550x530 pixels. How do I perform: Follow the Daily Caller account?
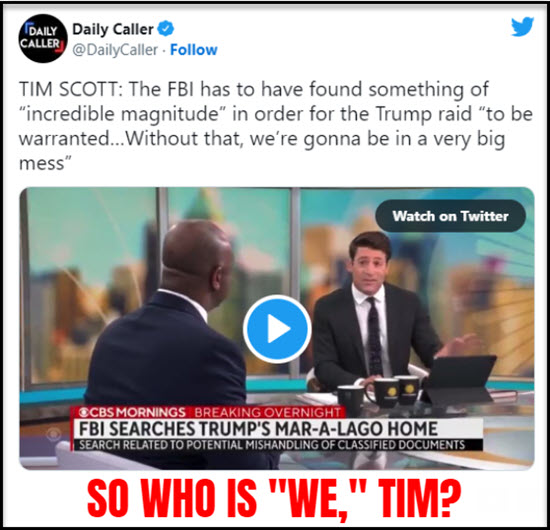point(194,50)
